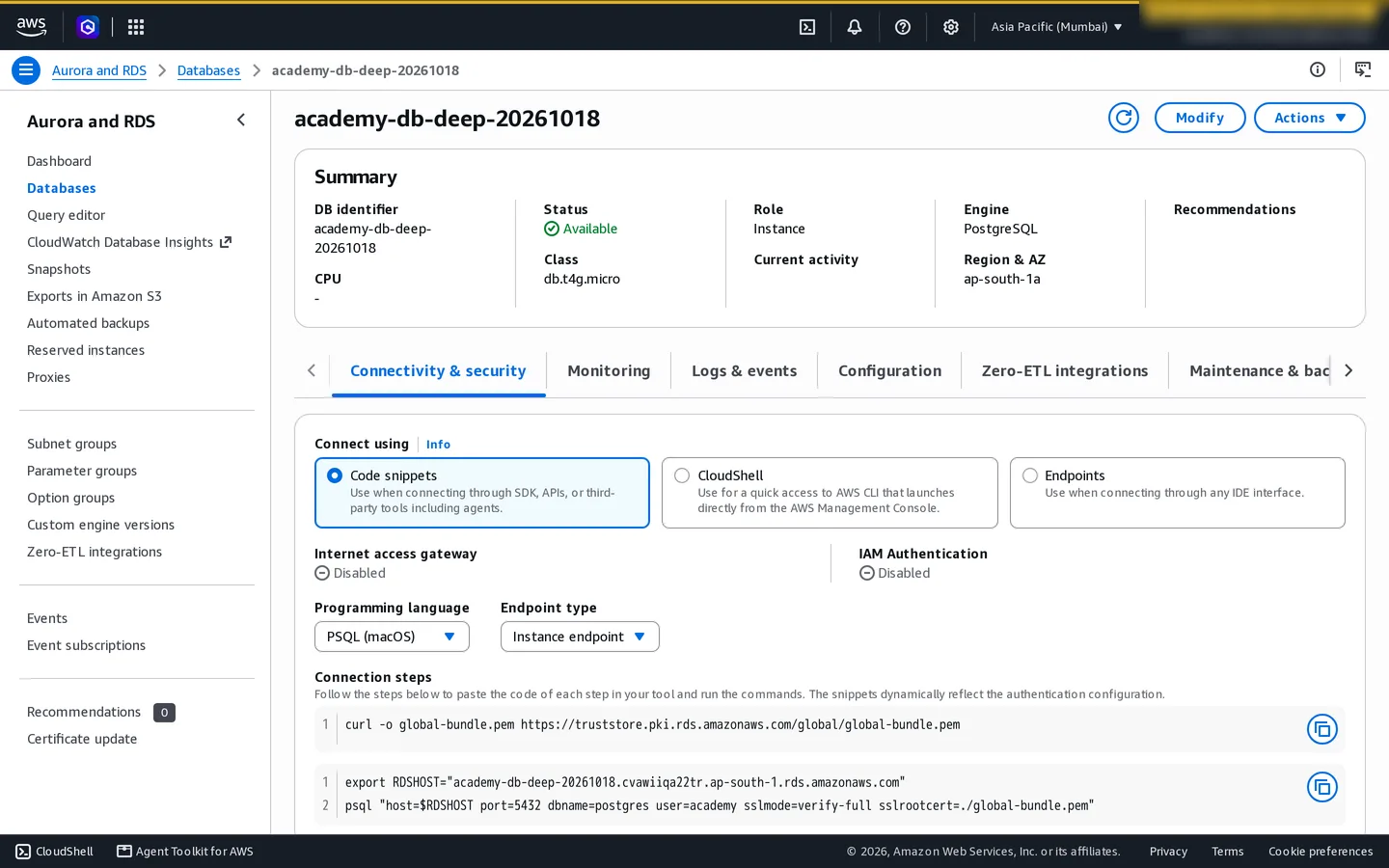
Task: Click CloudShell icon in footer bar
Action: pos(23,852)
